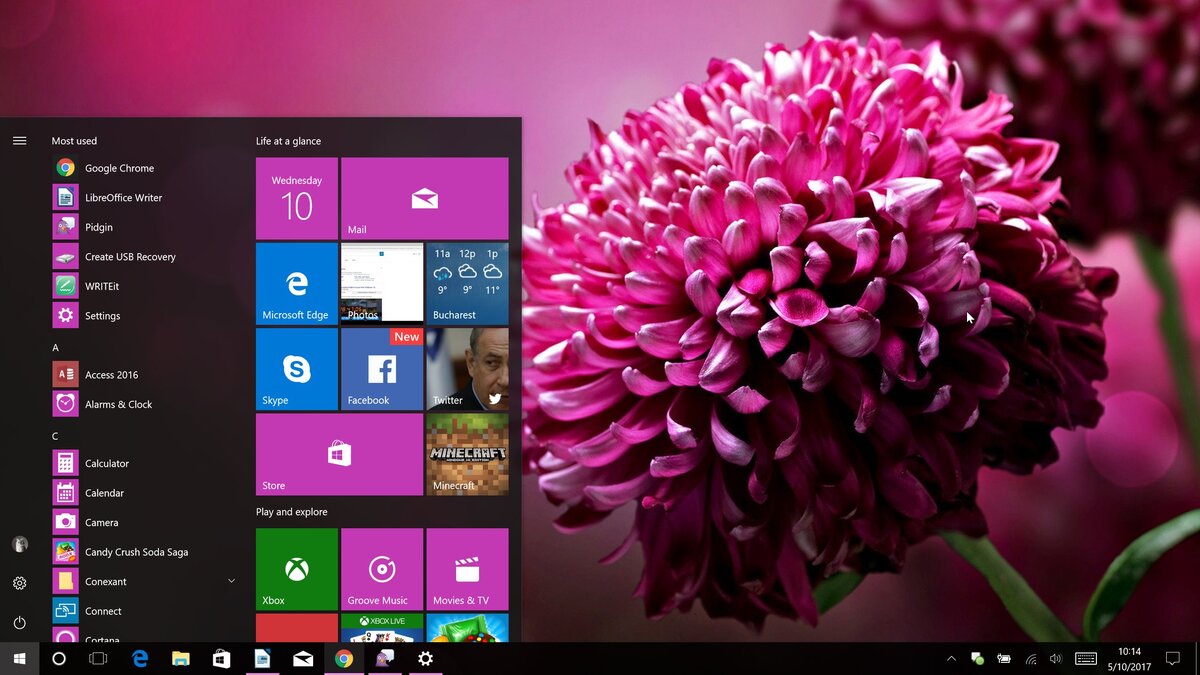Screen dimensions: 1200x675
Task: Launch Edge from the taskbar
Action: coord(140,658)
